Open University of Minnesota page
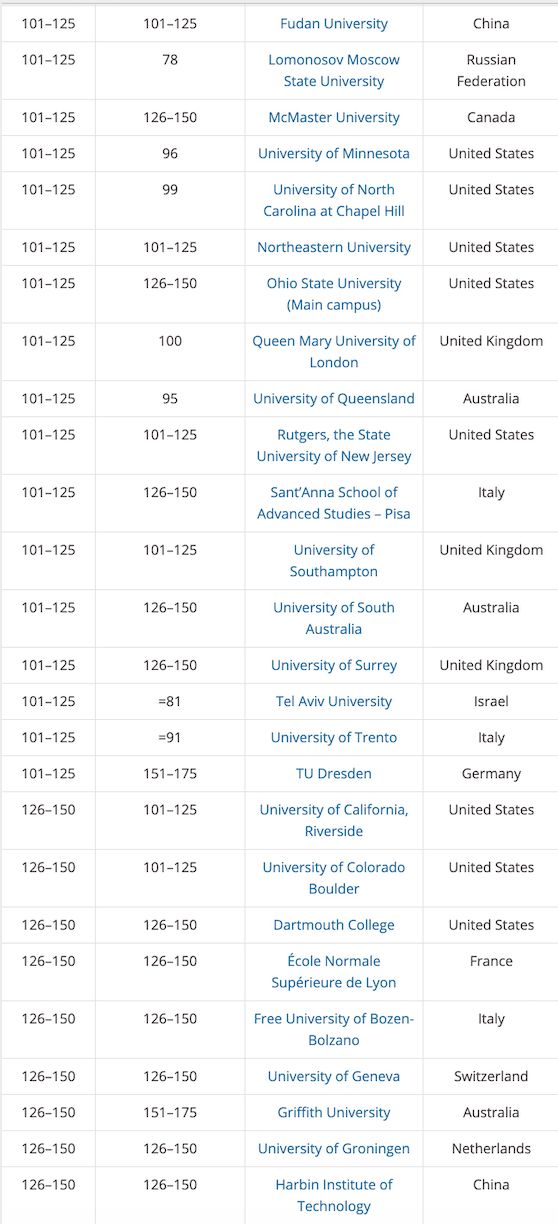The image size is (558, 1224). click(x=334, y=153)
